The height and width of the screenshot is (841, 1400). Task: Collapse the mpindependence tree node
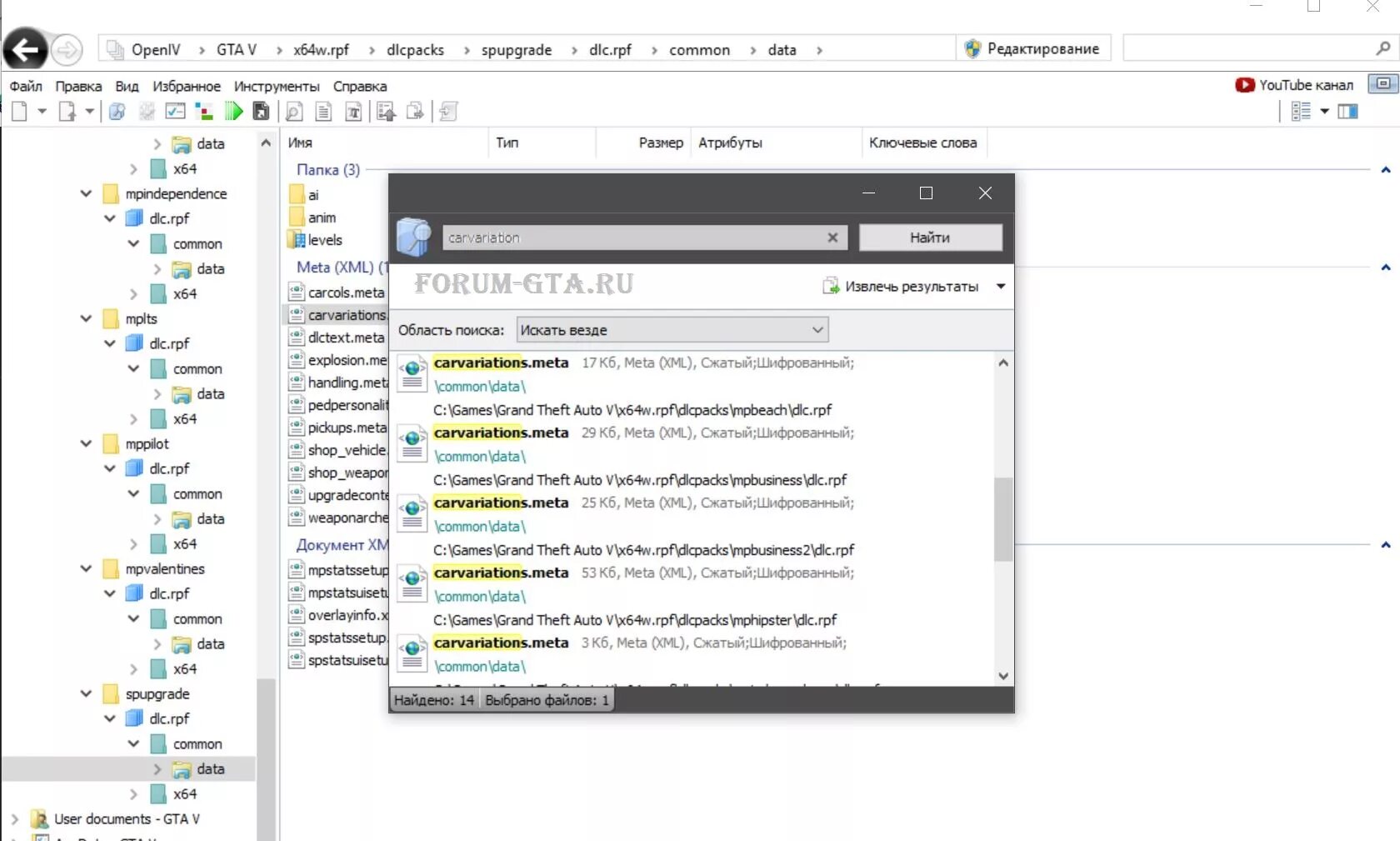click(x=86, y=193)
